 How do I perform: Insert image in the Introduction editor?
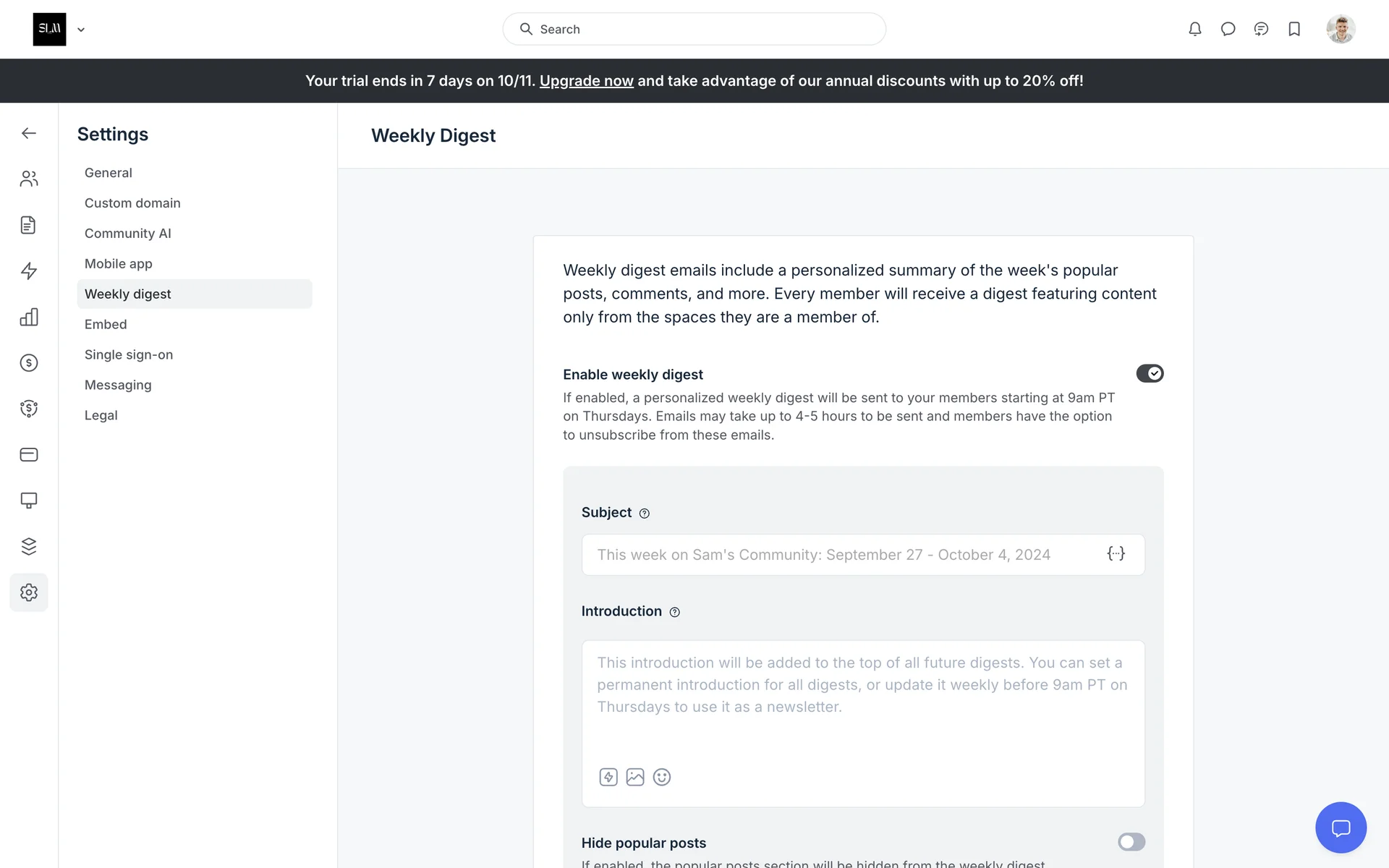click(x=634, y=777)
